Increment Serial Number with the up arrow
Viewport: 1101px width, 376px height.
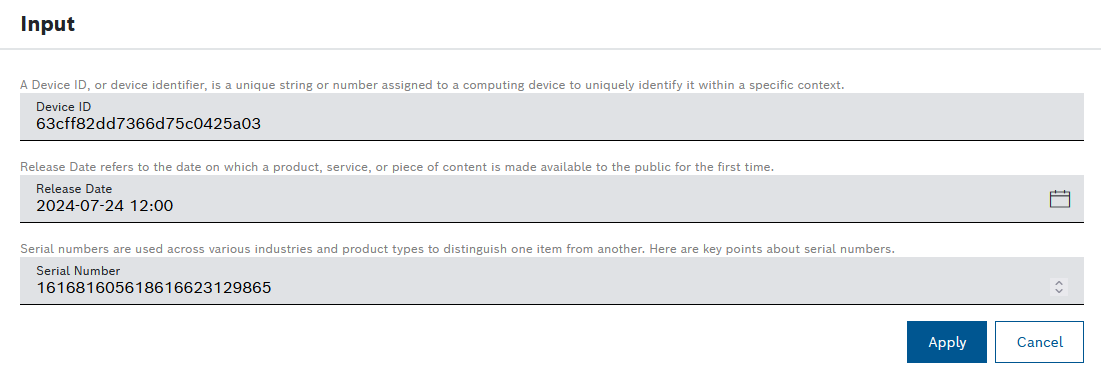(1060, 283)
